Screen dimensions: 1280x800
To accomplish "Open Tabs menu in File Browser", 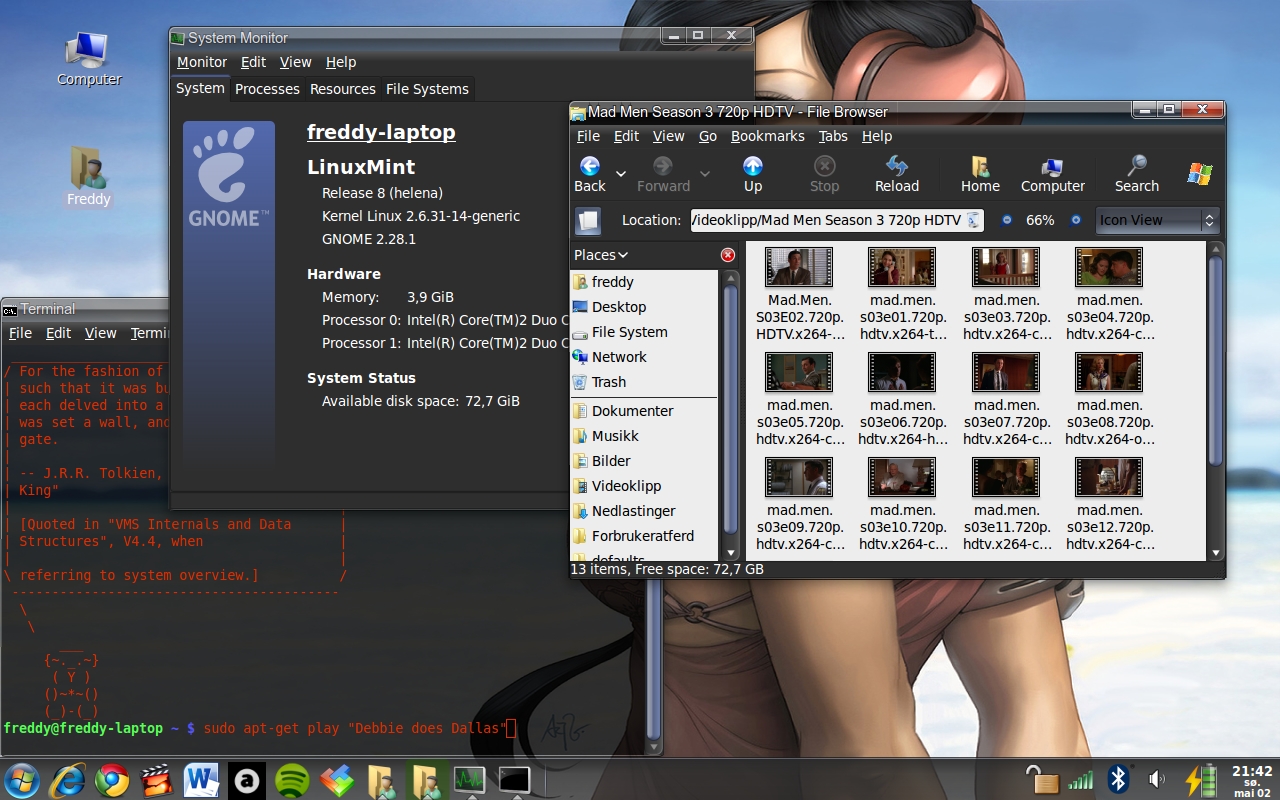I will click(x=832, y=136).
